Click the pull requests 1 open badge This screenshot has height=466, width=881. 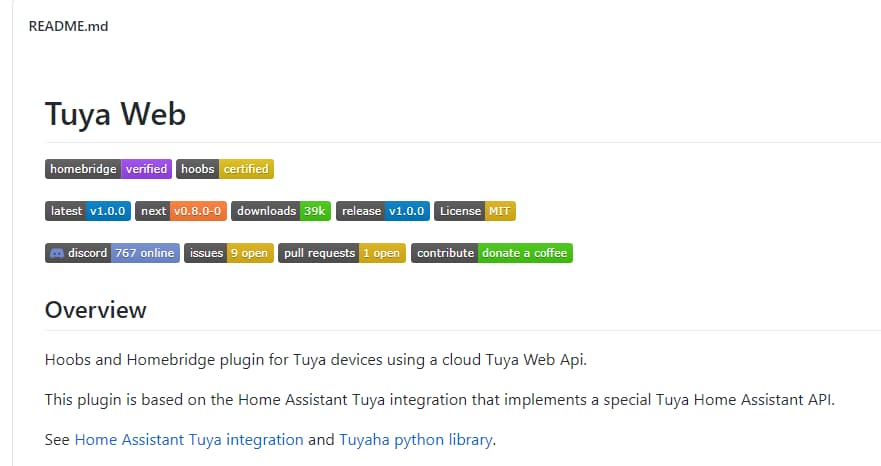342,253
